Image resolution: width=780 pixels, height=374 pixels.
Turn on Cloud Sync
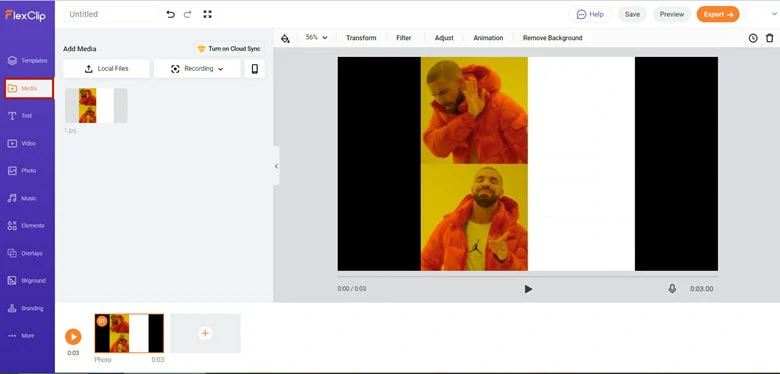pyautogui.click(x=229, y=49)
